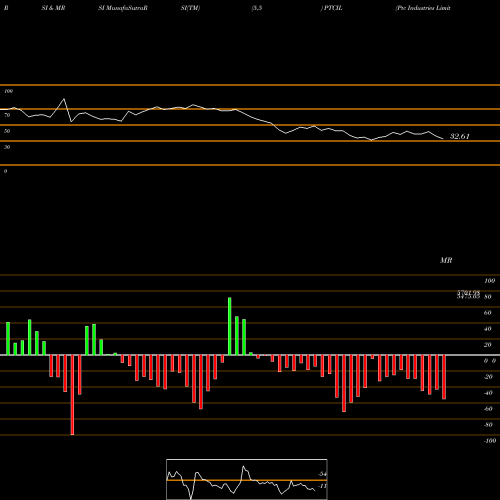
Task: Click the MR panel title label
Action: click(x=446, y=260)
